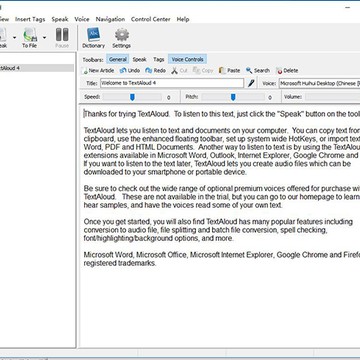Select the TextAloud 4 article in list
This screenshot has width=360, height=360.
pyautogui.click(x=37, y=68)
